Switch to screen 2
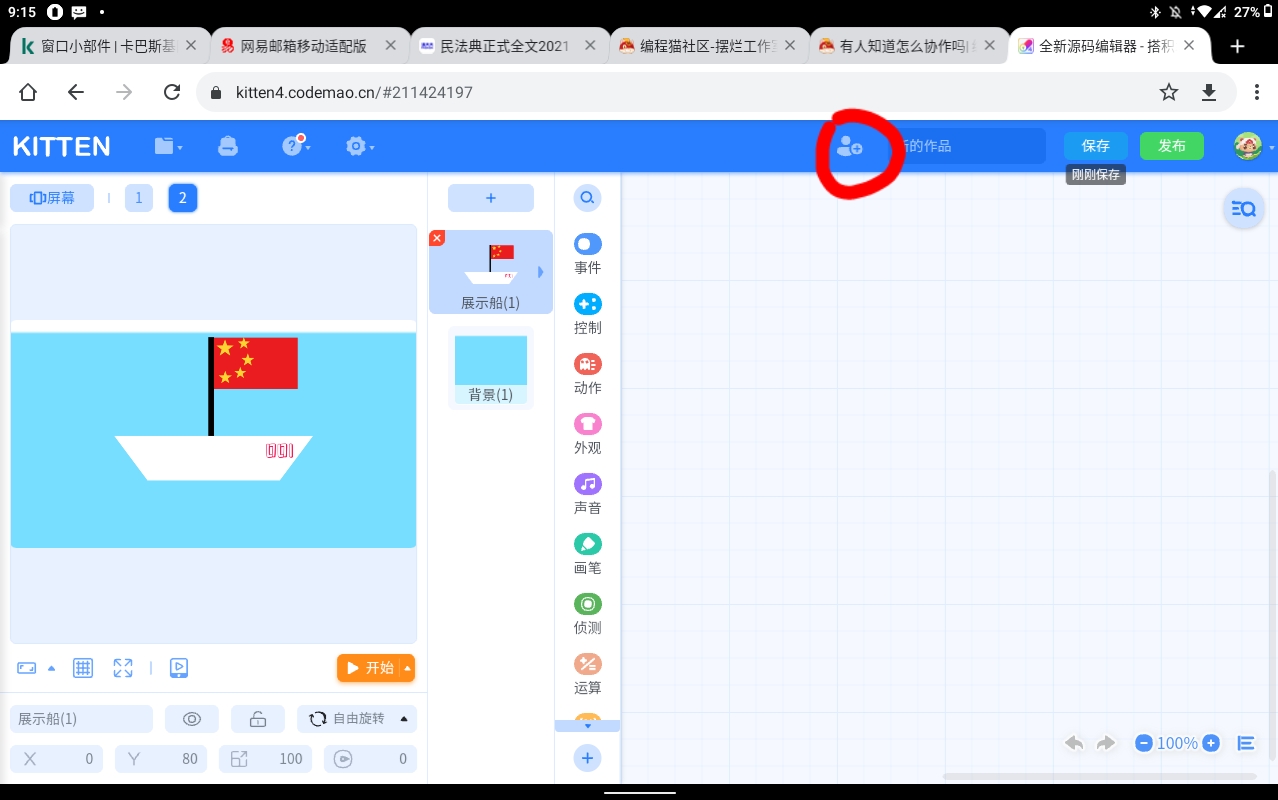The width and height of the screenshot is (1278, 800). [182, 198]
